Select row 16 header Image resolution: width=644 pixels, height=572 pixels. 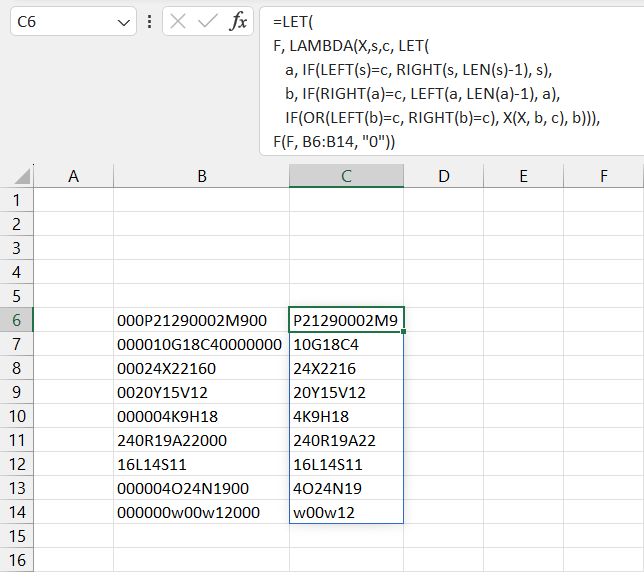click(x=16, y=560)
